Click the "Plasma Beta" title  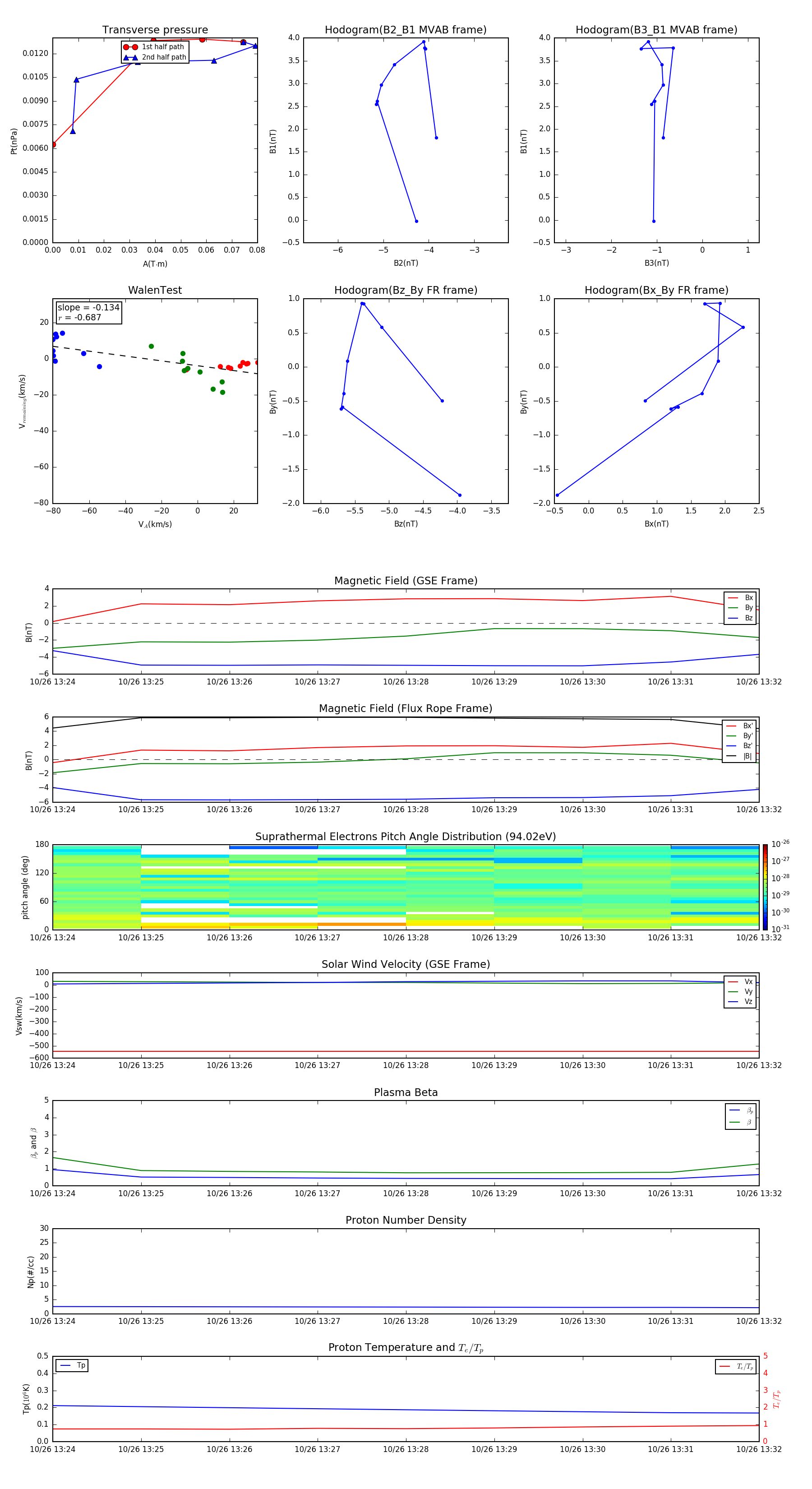click(406, 1092)
